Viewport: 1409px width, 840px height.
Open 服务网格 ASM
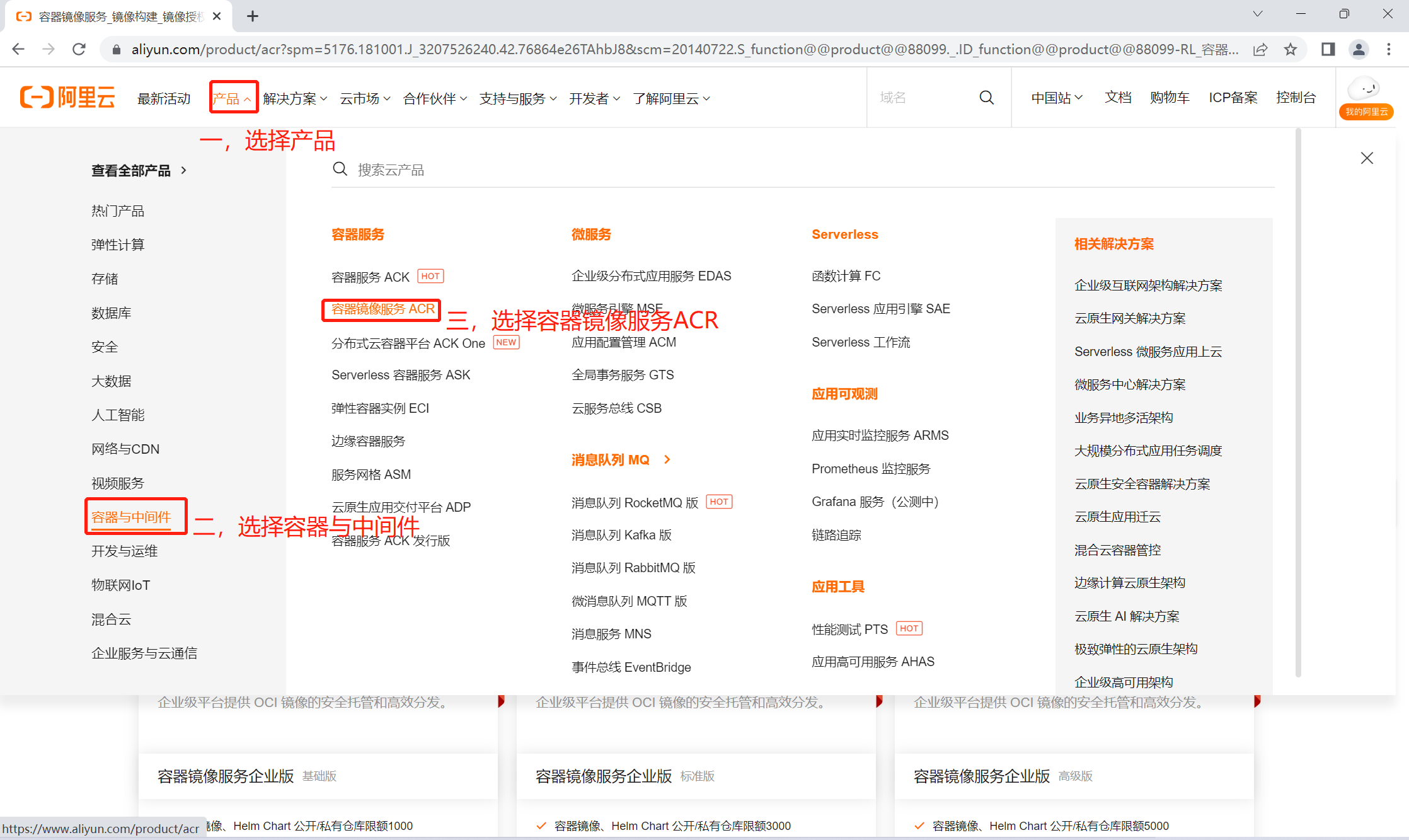[371, 475]
